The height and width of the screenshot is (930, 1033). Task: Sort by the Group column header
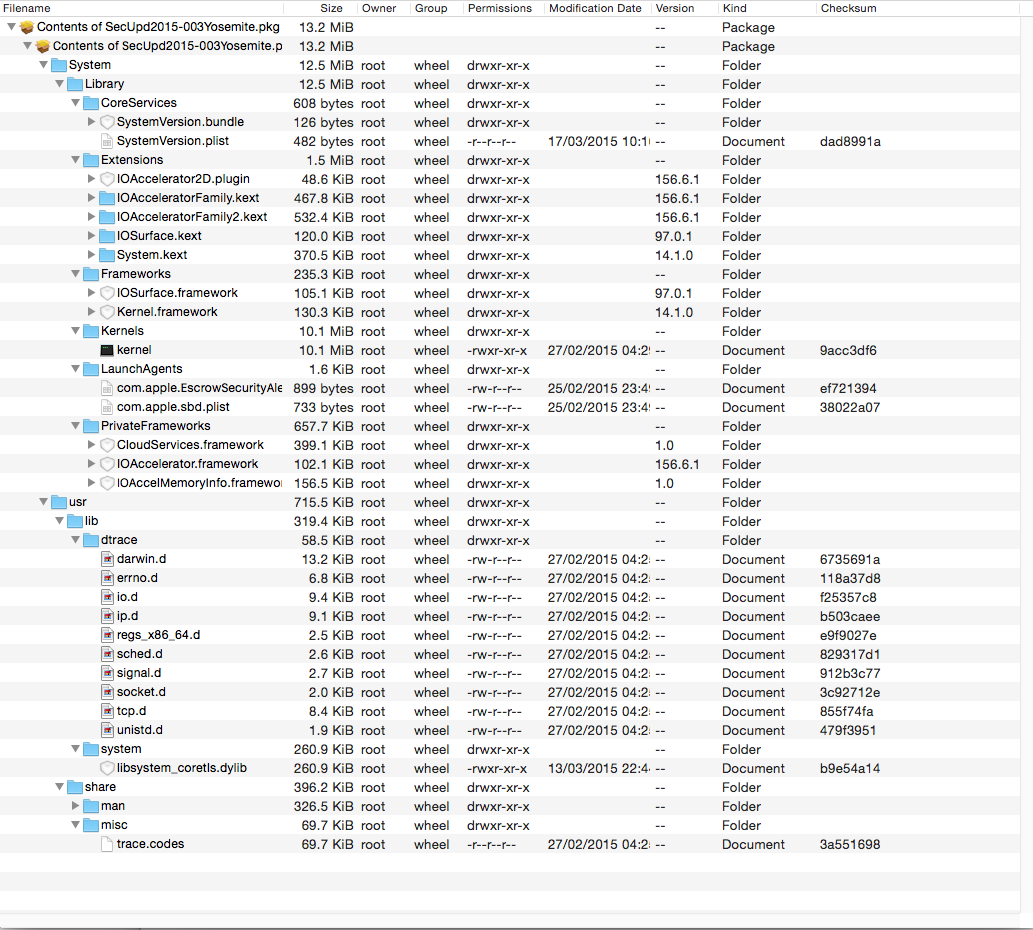click(437, 8)
